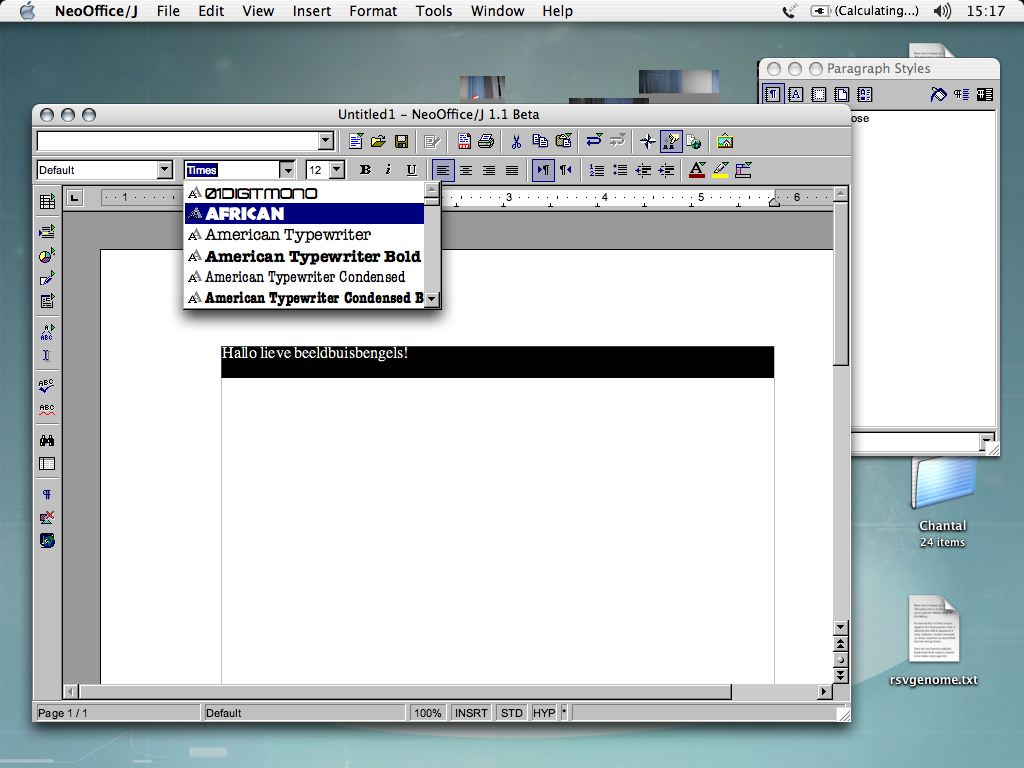
Task: Click the Export as PDF icon
Action: pyautogui.click(x=464, y=141)
